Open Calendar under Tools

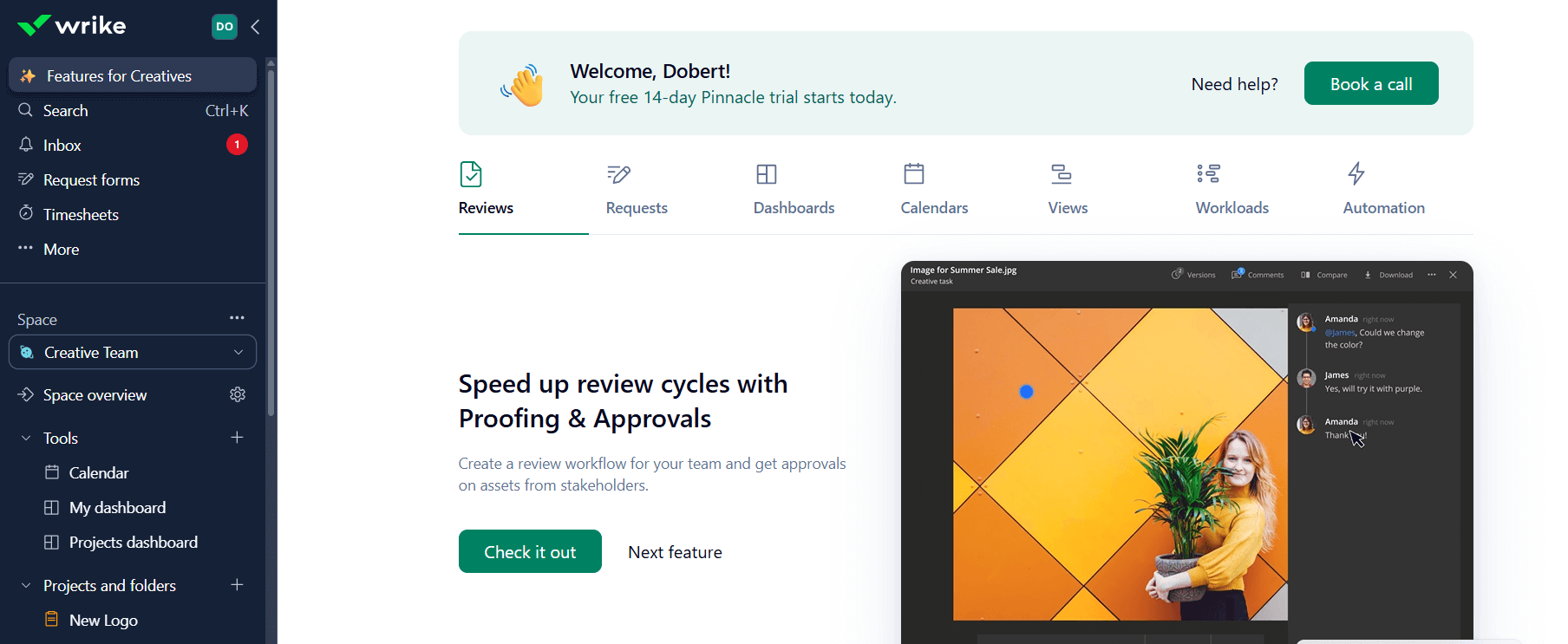pos(99,472)
